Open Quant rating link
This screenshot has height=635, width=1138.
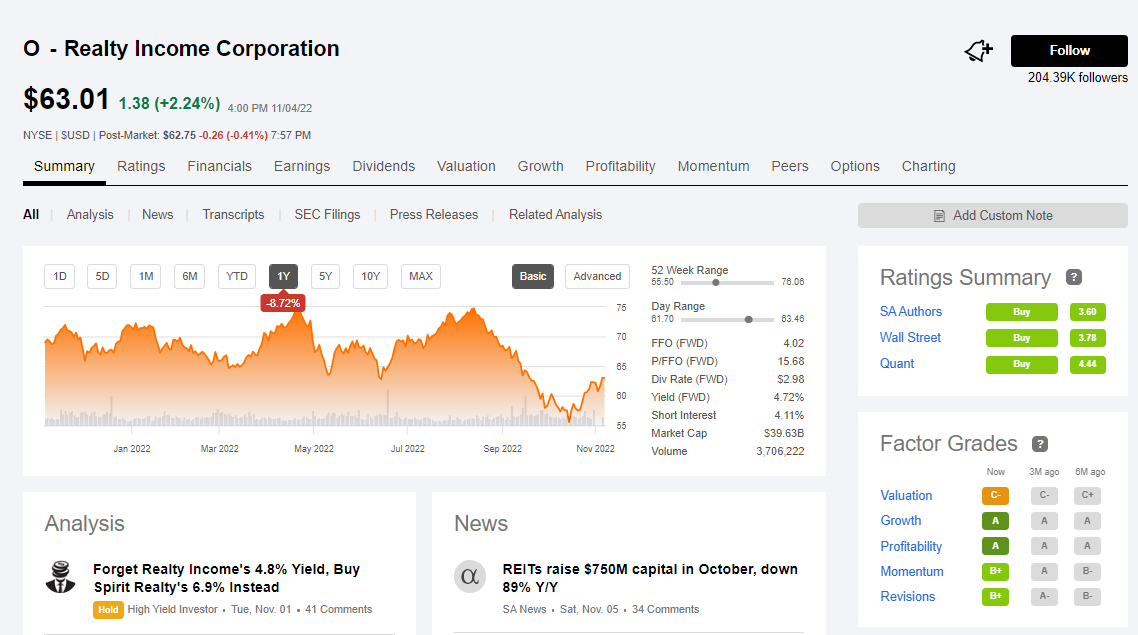point(897,364)
